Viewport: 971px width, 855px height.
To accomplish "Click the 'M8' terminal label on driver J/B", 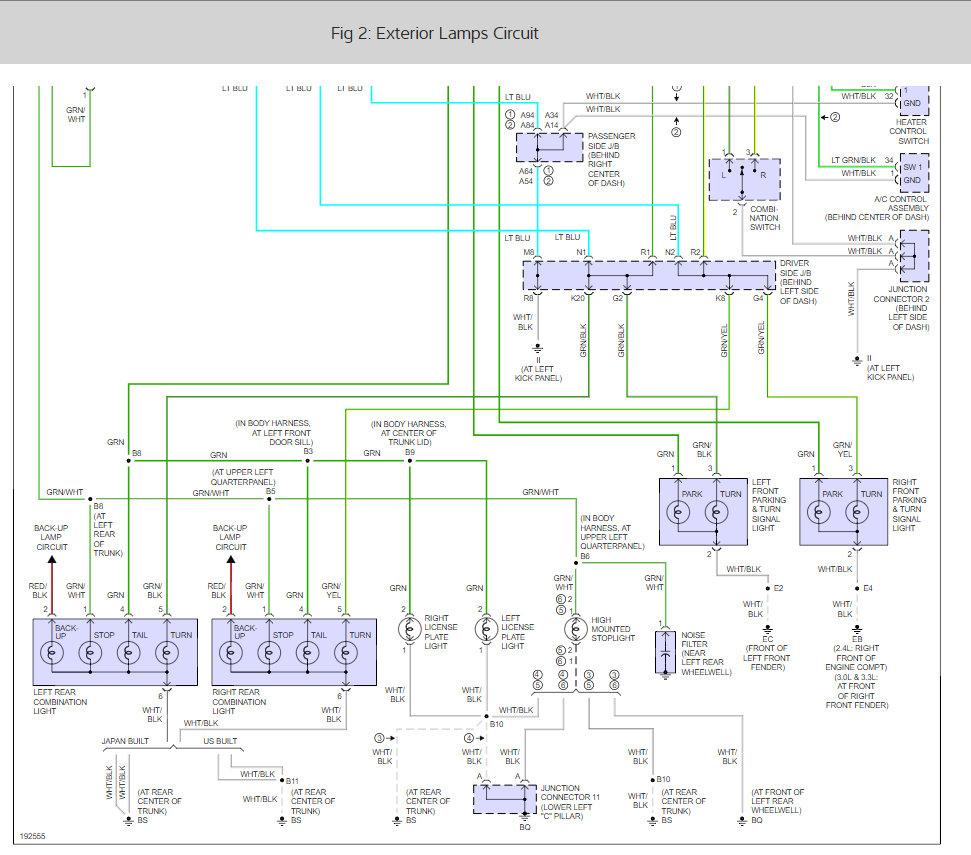I will [x=528, y=252].
